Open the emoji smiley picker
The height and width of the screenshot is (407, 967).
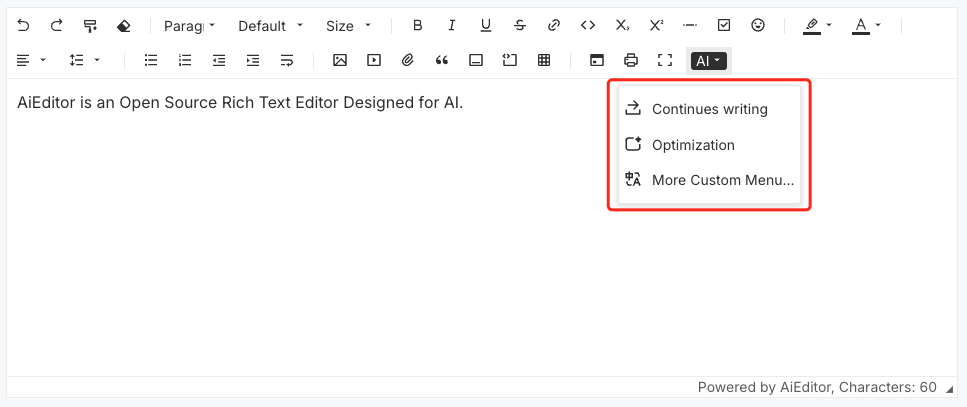pos(758,25)
